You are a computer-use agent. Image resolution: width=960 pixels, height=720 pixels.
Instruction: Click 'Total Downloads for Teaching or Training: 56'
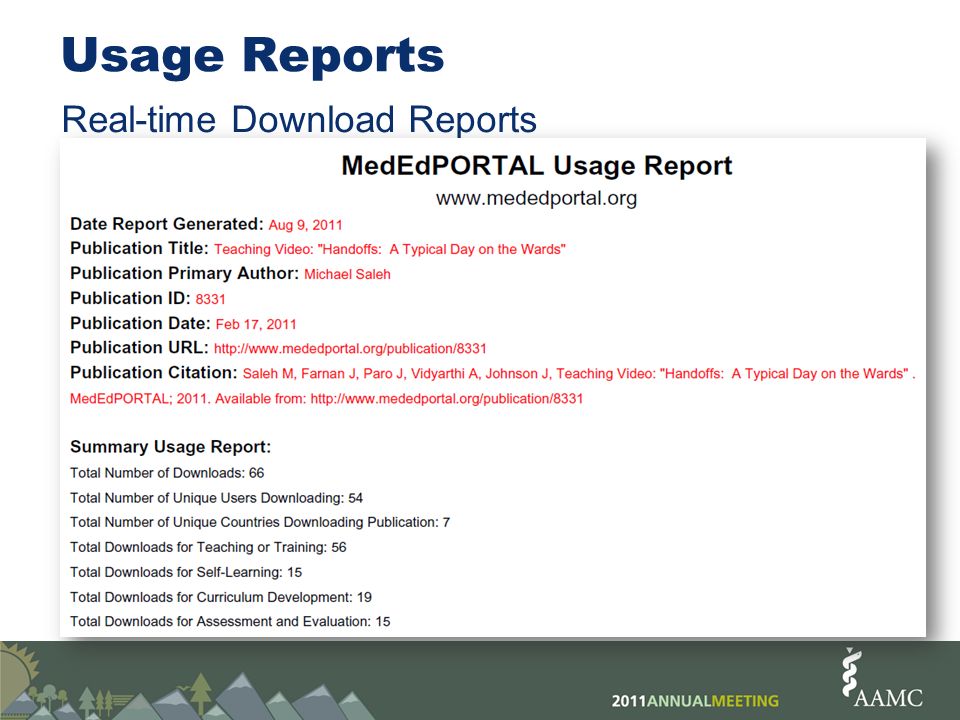(x=208, y=547)
